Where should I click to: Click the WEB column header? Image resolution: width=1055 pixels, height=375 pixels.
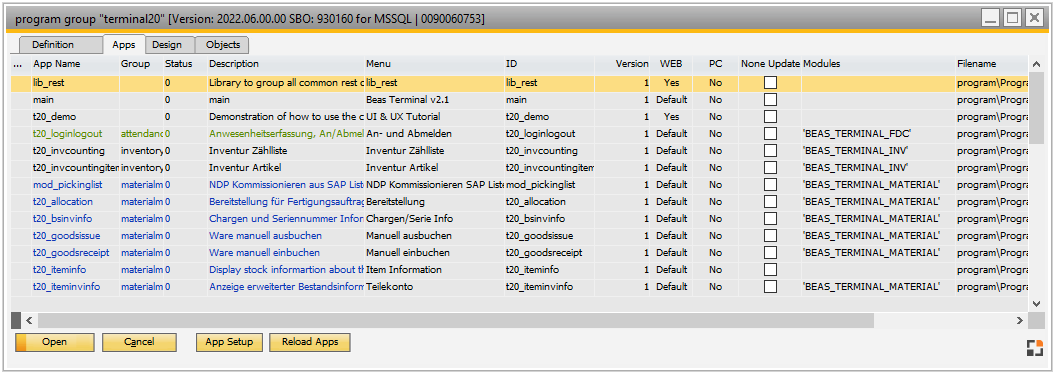click(x=671, y=64)
